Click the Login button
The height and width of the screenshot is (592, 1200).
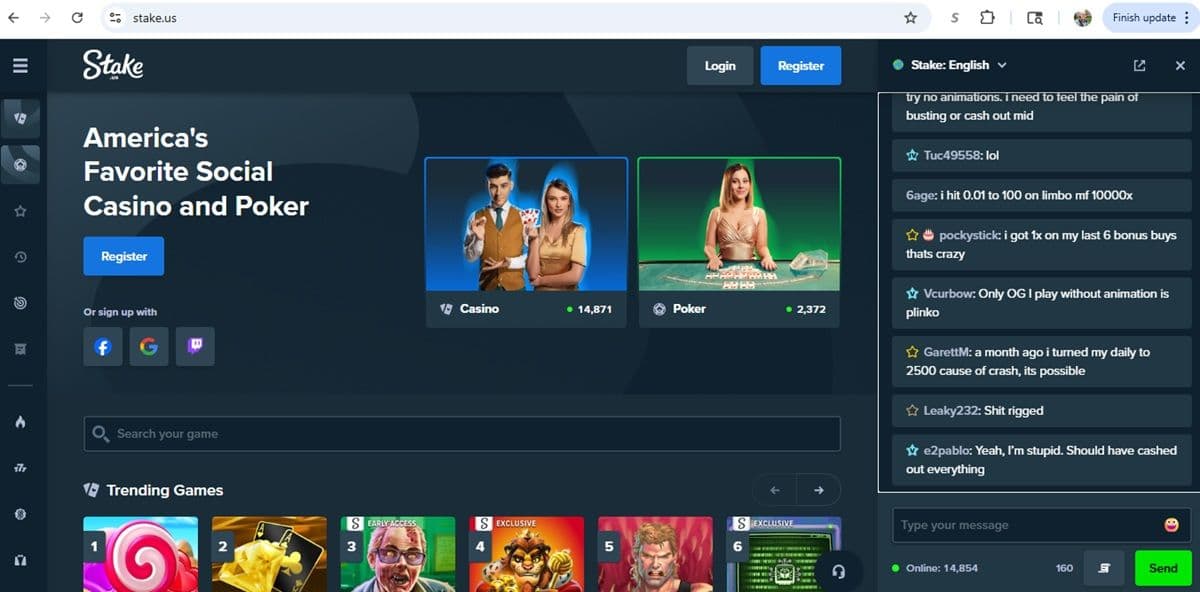pos(720,66)
